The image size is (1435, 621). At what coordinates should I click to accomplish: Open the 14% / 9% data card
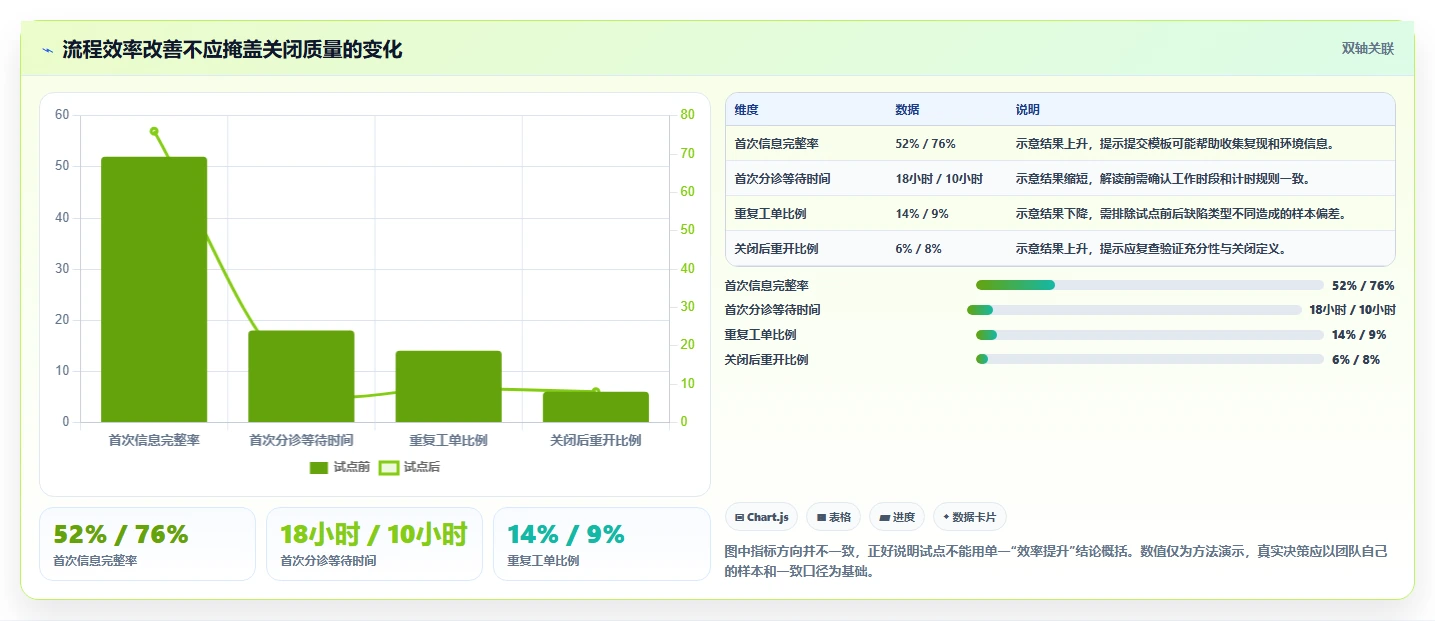tap(601, 544)
